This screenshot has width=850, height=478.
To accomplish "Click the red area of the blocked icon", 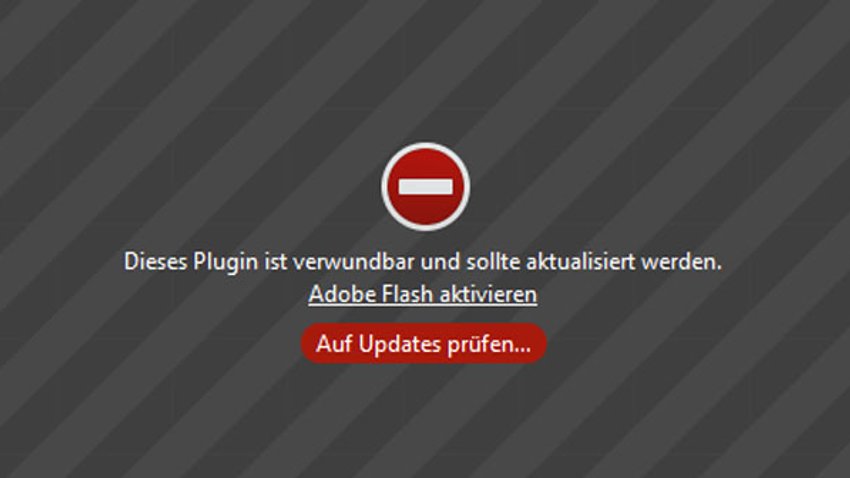I will pos(426,211).
